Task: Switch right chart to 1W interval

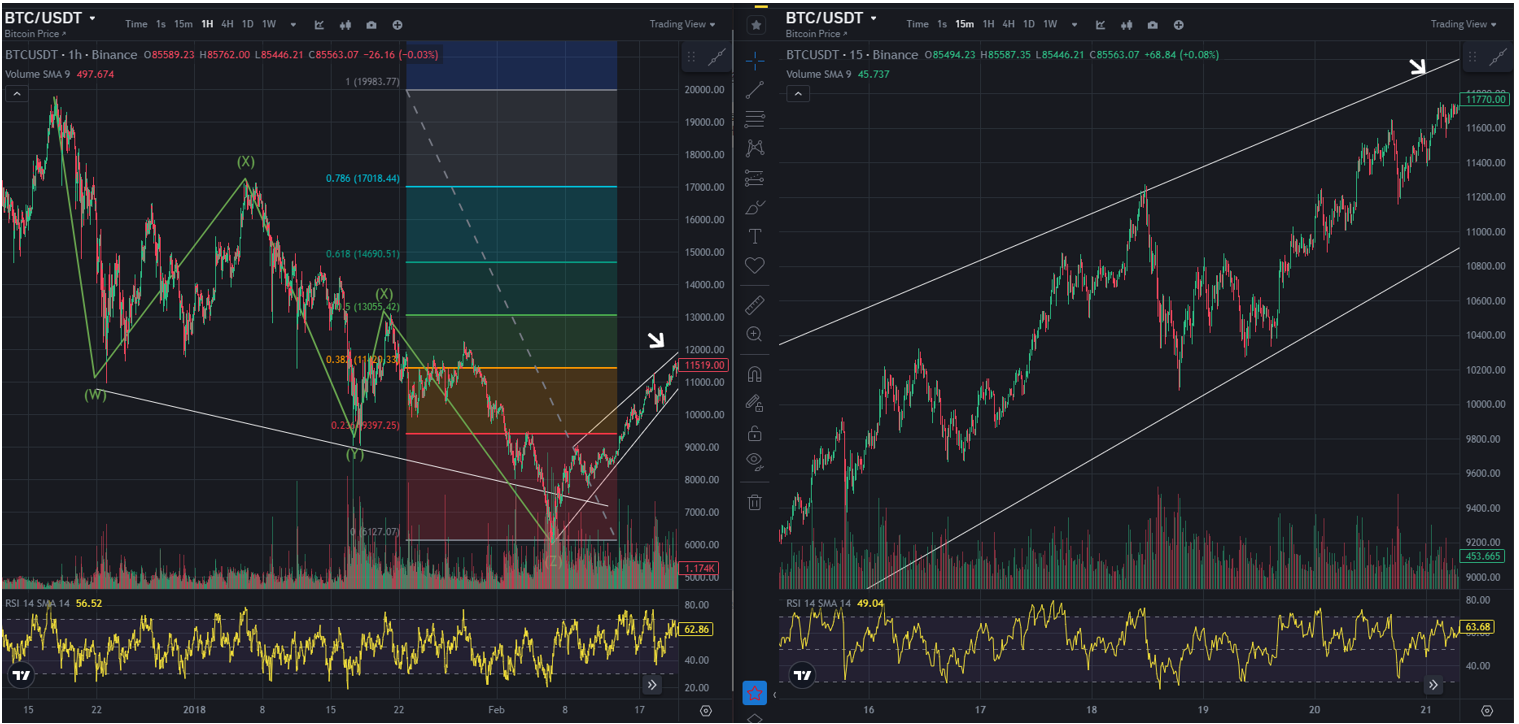Action: pos(1050,24)
